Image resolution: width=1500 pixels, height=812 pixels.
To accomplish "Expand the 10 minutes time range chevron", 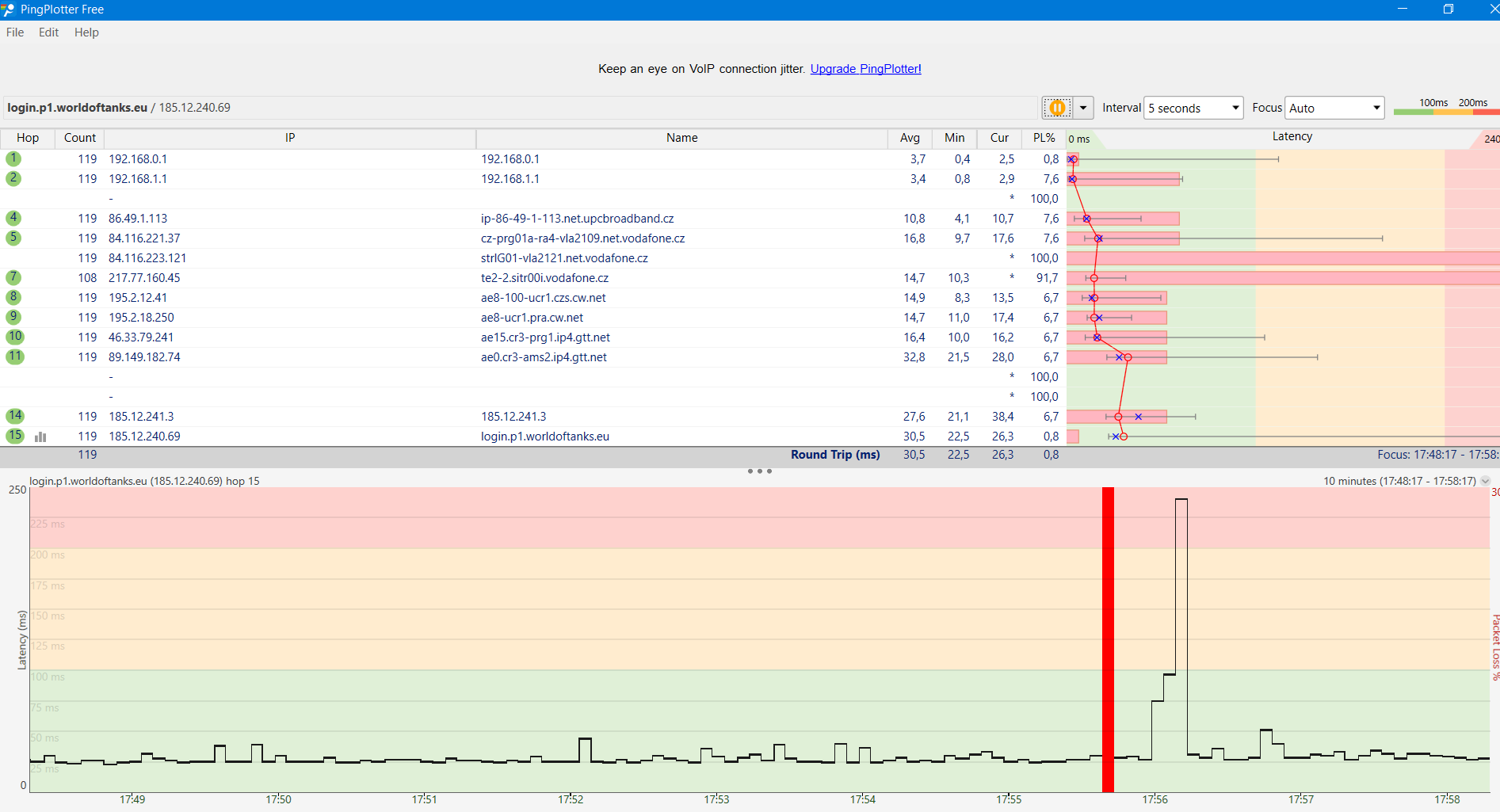I will (1485, 481).
